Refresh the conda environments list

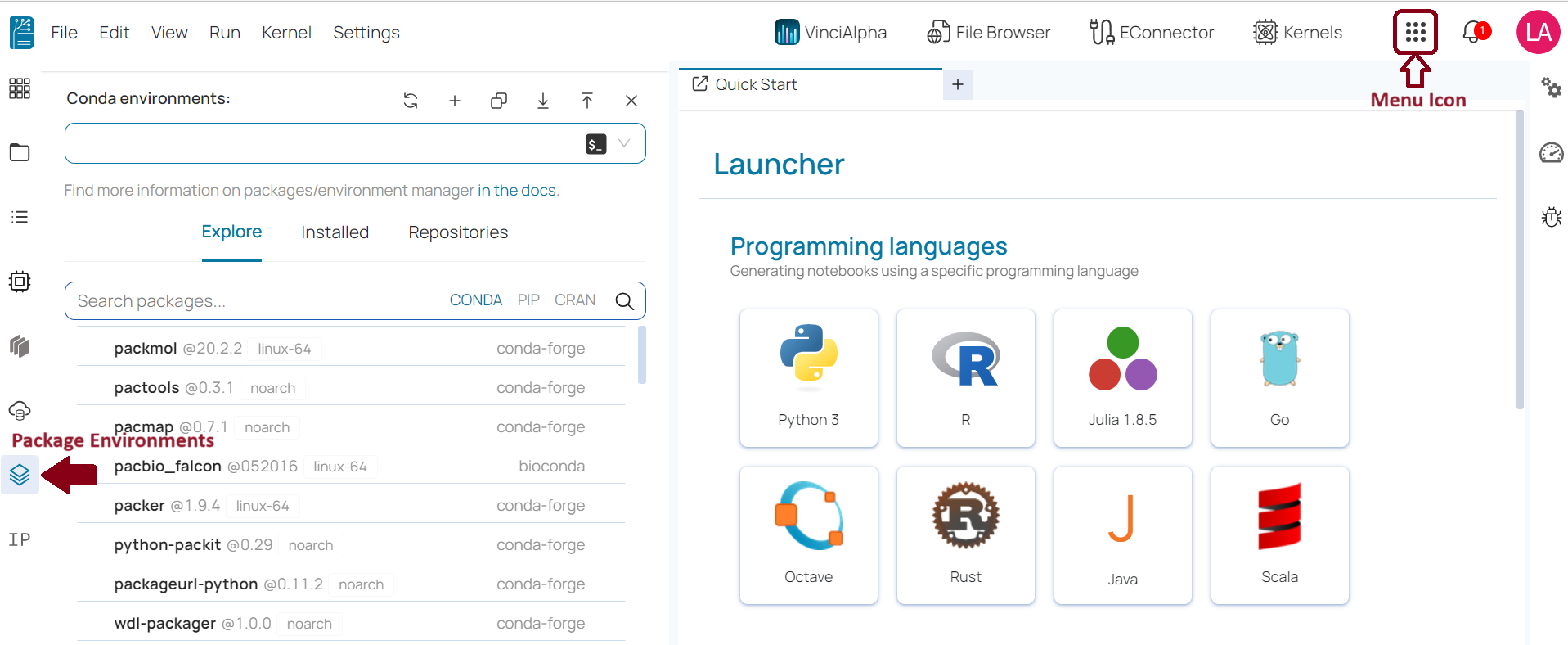click(x=411, y=101)
